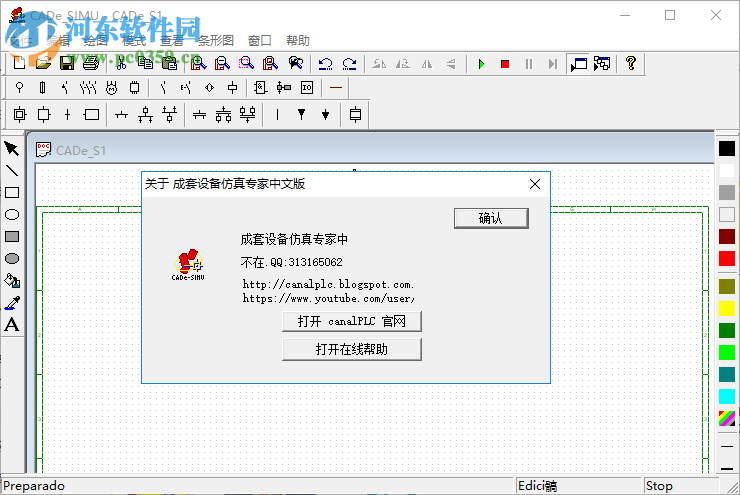Click the yellow question mark help icon
The width and height of the screenshot is (740, 495).
click(x=631, y=63)
